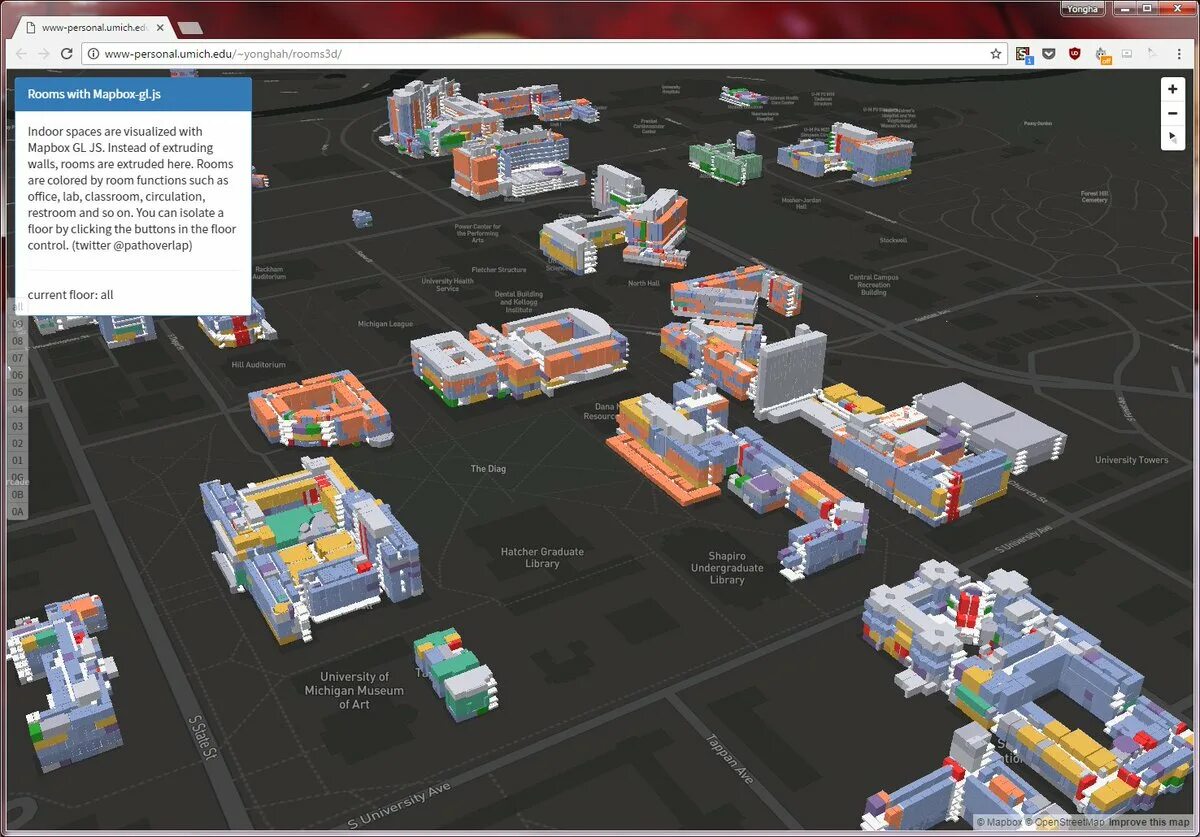The width and height of the screenshot is (1200, 837).
Task: Click the 'Hatcher Graduate Library' map label
Action: pos(542,558)
